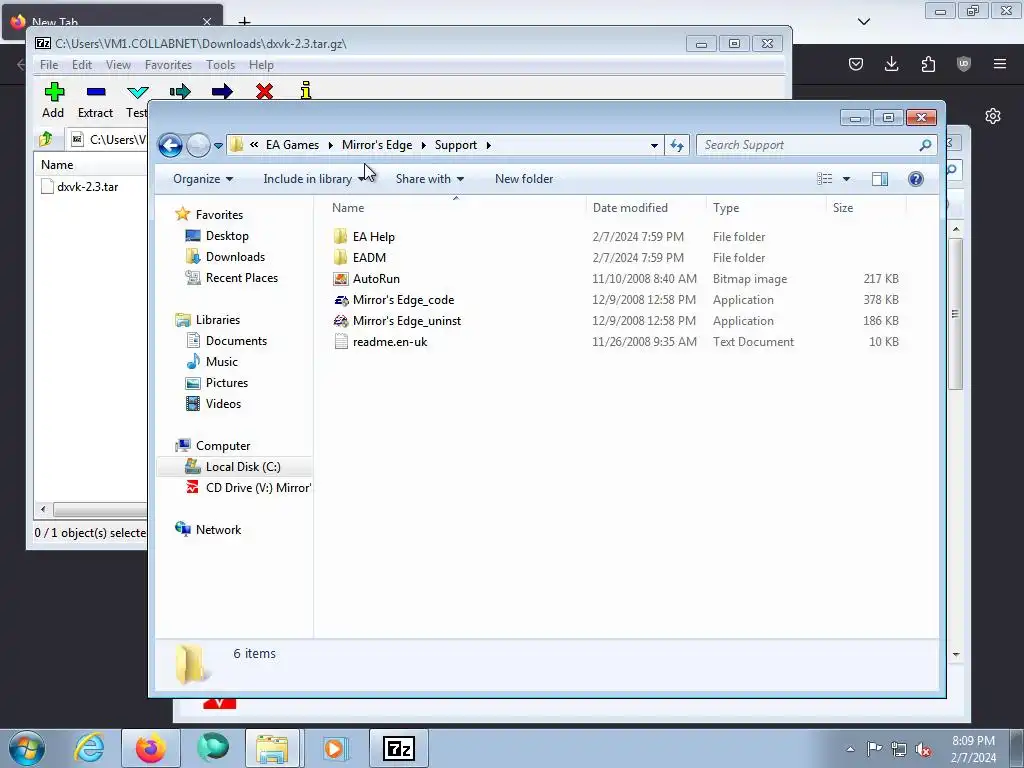
Task: Click the Pocket save icon in Firefox
Action: pos(856,63)
